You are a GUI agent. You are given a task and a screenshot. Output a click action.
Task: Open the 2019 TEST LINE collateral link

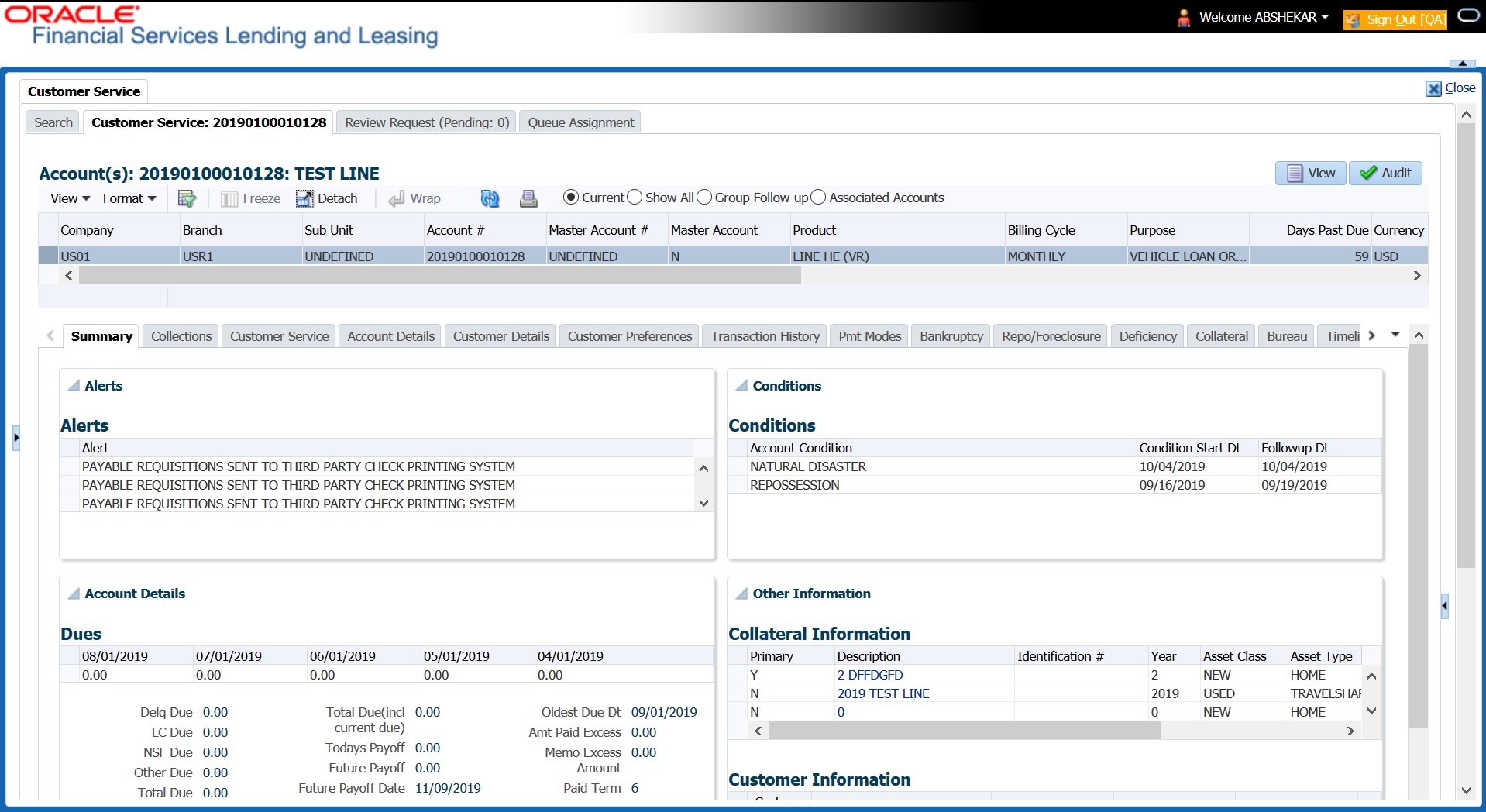point(883,693)
